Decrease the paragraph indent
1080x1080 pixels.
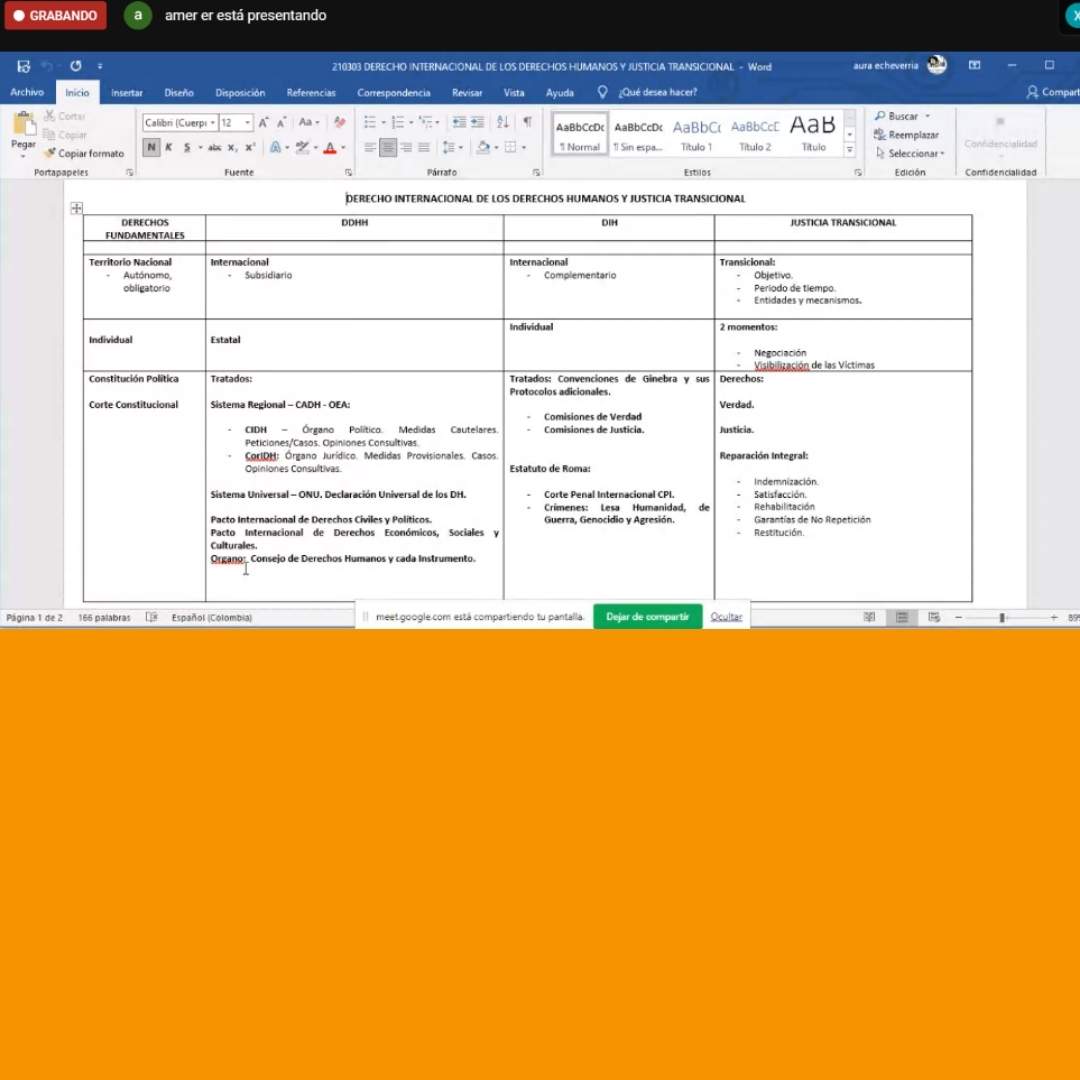click(459, 123)
